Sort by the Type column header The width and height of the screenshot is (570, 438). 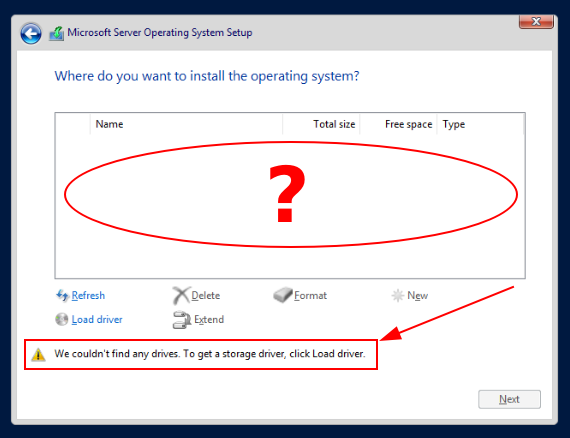[480, 124]
